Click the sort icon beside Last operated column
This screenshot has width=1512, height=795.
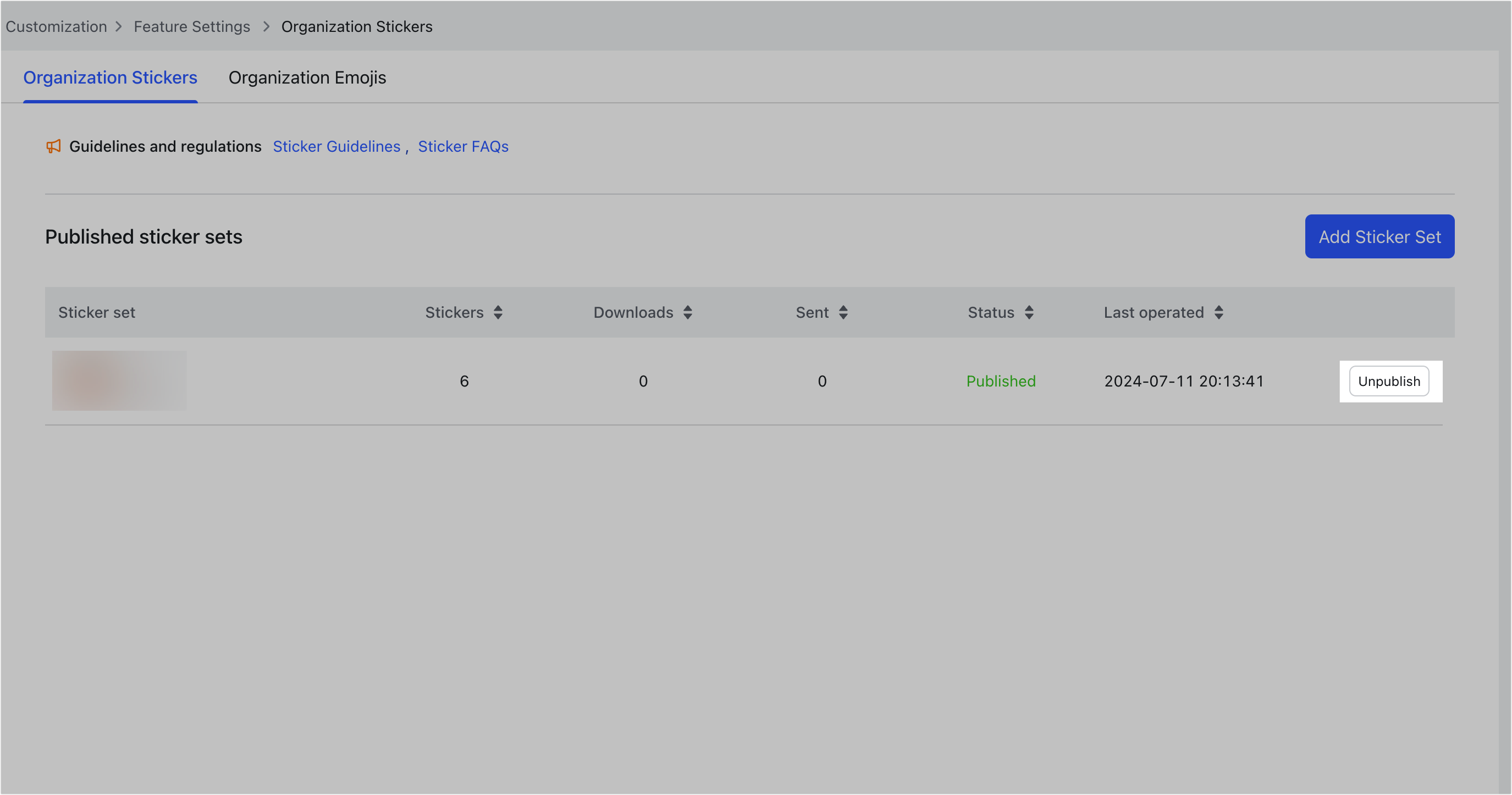[x=1219, y=312]
